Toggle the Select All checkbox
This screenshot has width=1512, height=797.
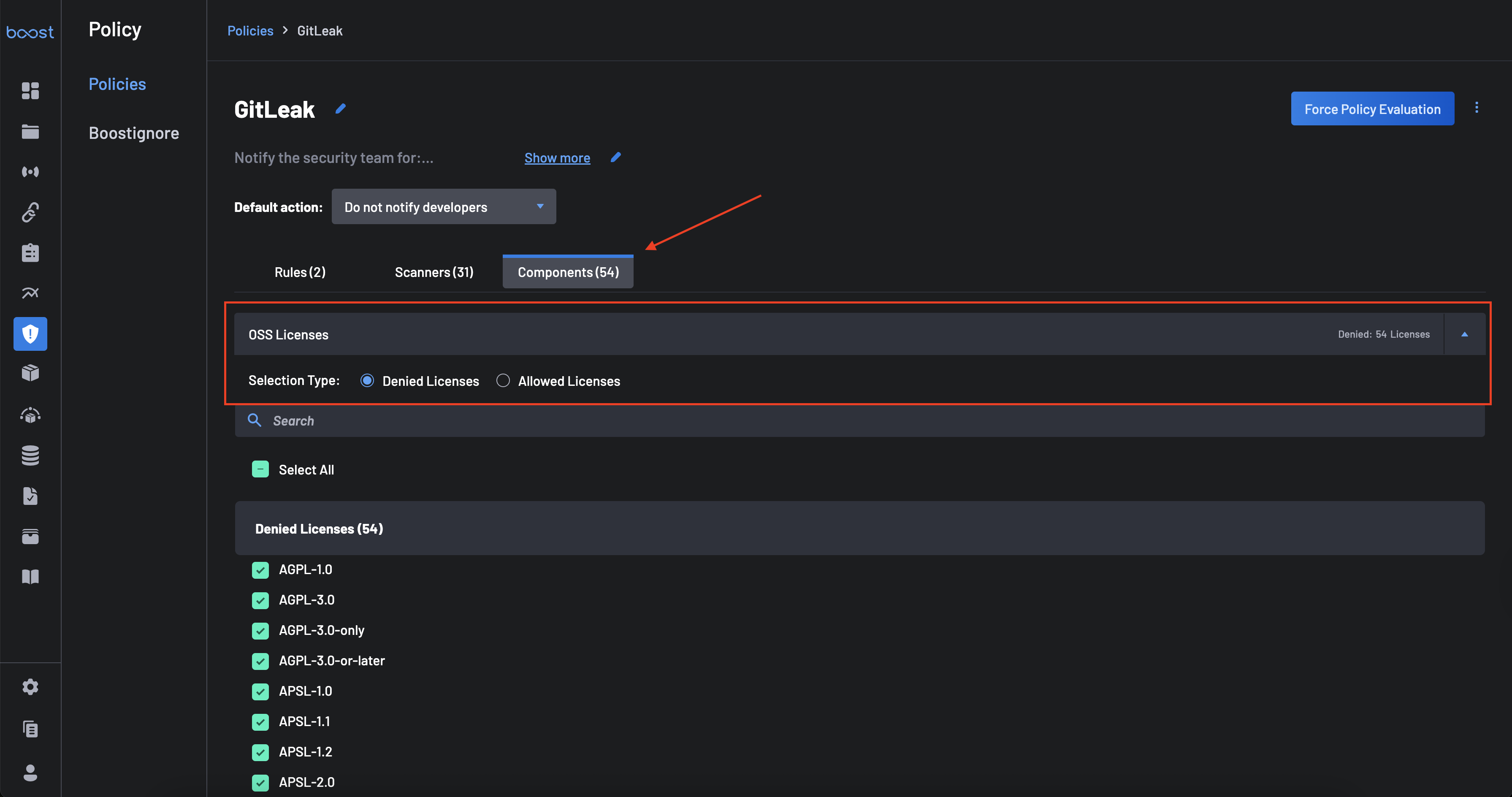pos(260,469)
